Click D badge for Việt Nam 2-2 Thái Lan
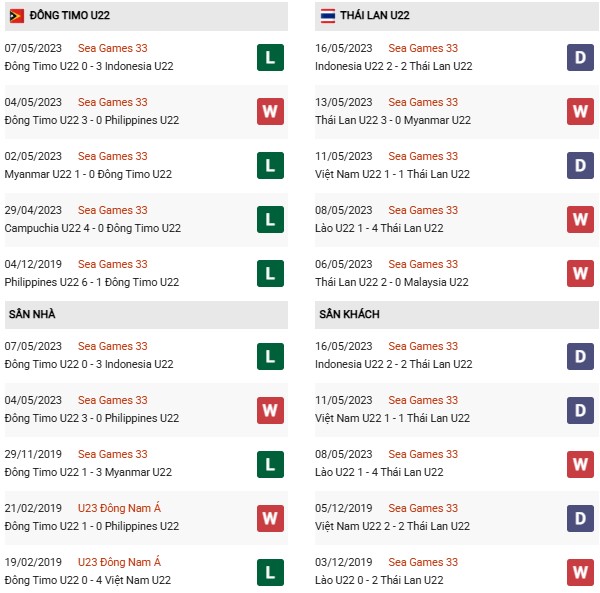This screenshot has height=593, width=600. (x=580, y=517)
